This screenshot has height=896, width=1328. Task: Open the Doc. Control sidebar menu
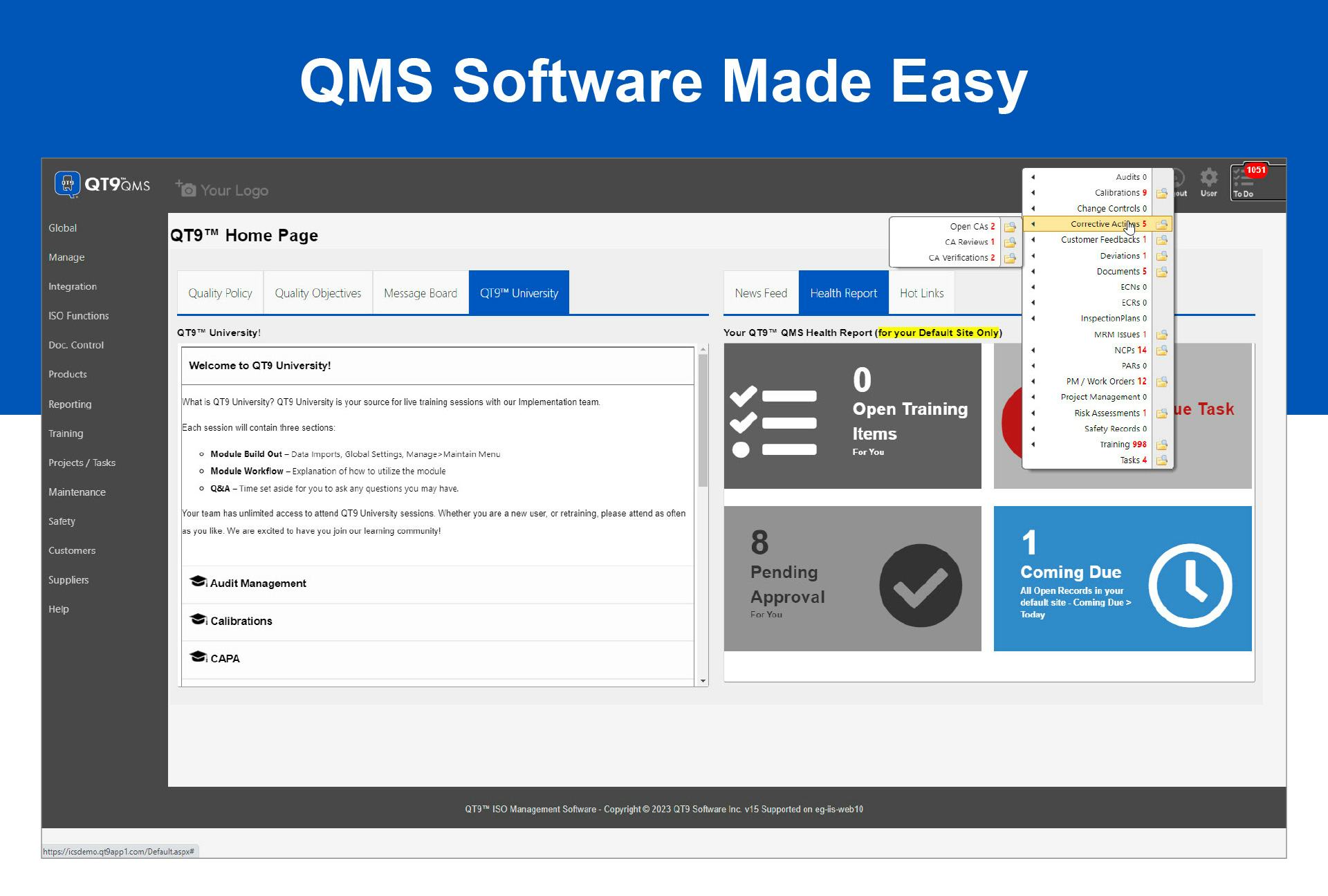coord(76,345)
